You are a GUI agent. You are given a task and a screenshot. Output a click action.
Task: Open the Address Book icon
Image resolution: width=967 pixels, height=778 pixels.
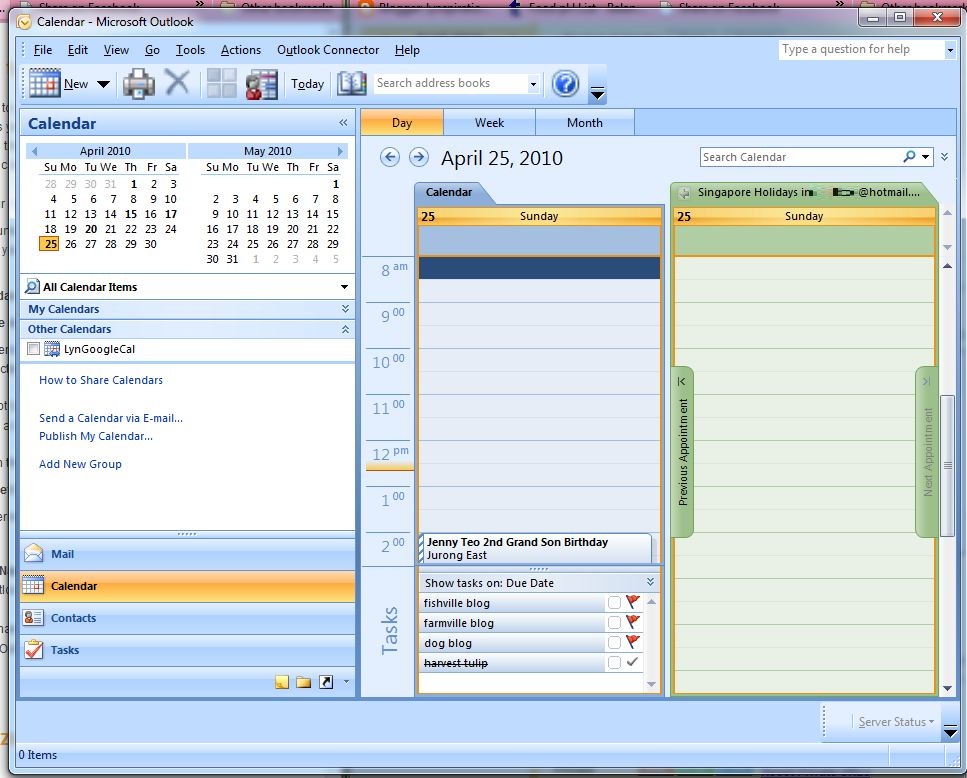pyautogui.click(x=352, y=83)
